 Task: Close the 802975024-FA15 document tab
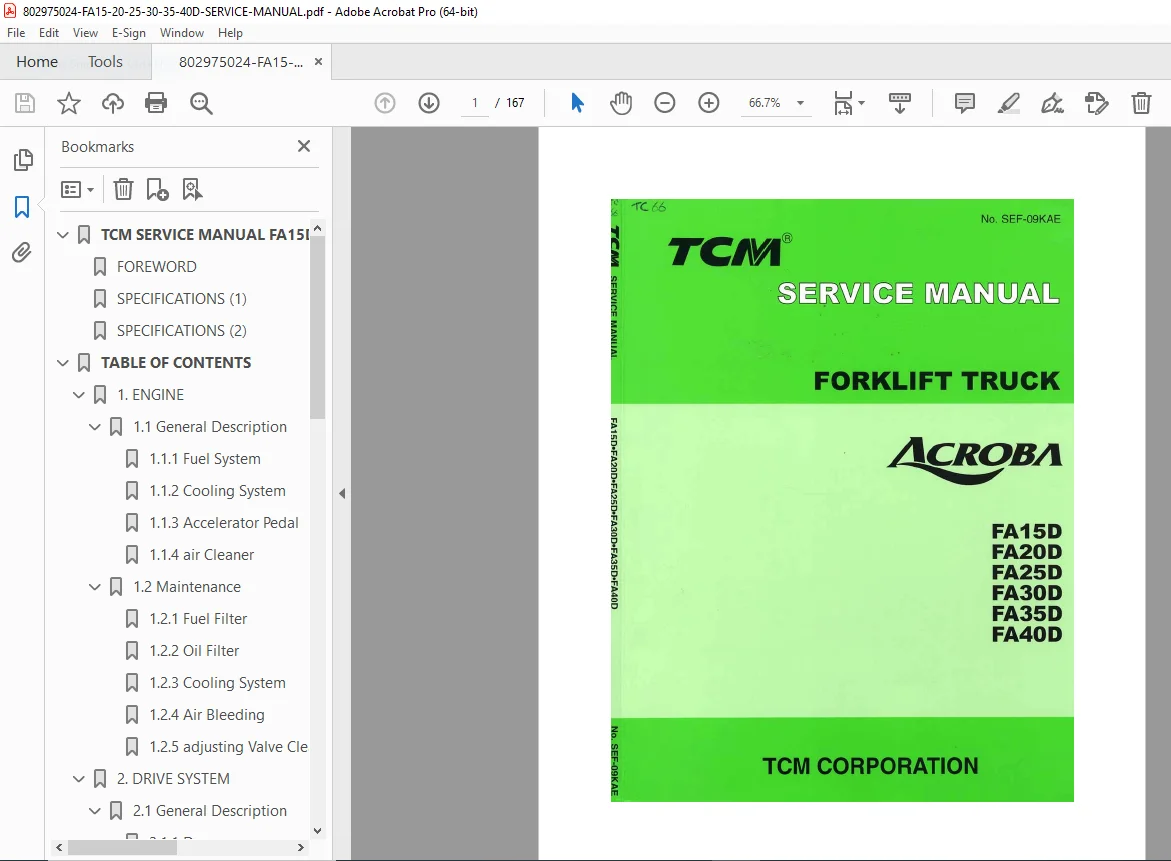[318, 62]
